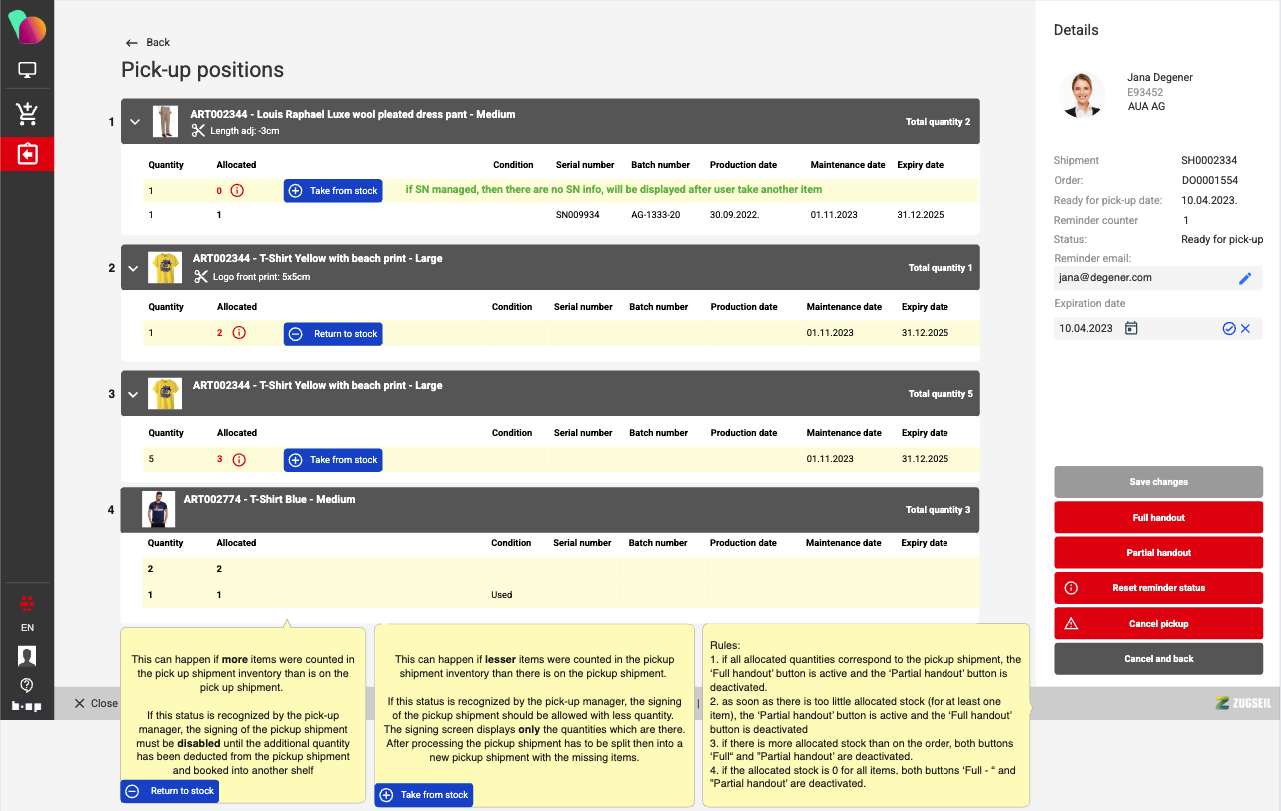
Task: Open the calendar icon in Expiration date
Action: click(x=1131, y=328)
